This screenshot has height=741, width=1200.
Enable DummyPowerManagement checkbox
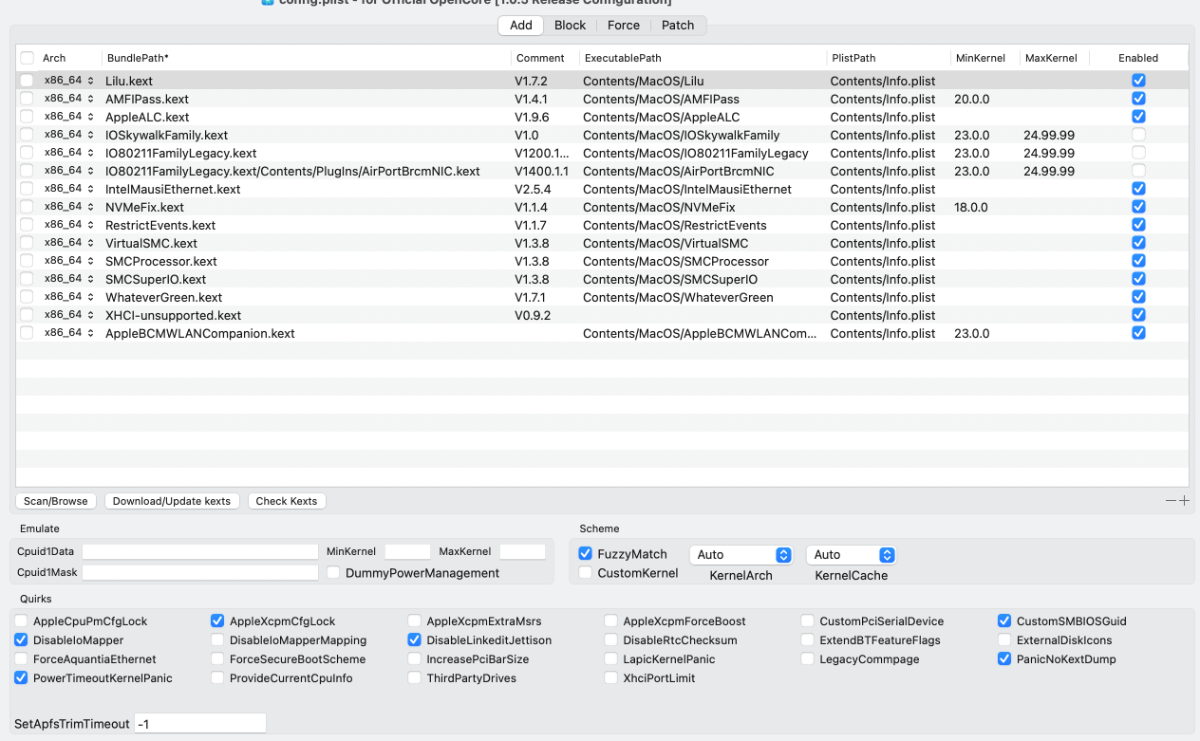[334, 573]
